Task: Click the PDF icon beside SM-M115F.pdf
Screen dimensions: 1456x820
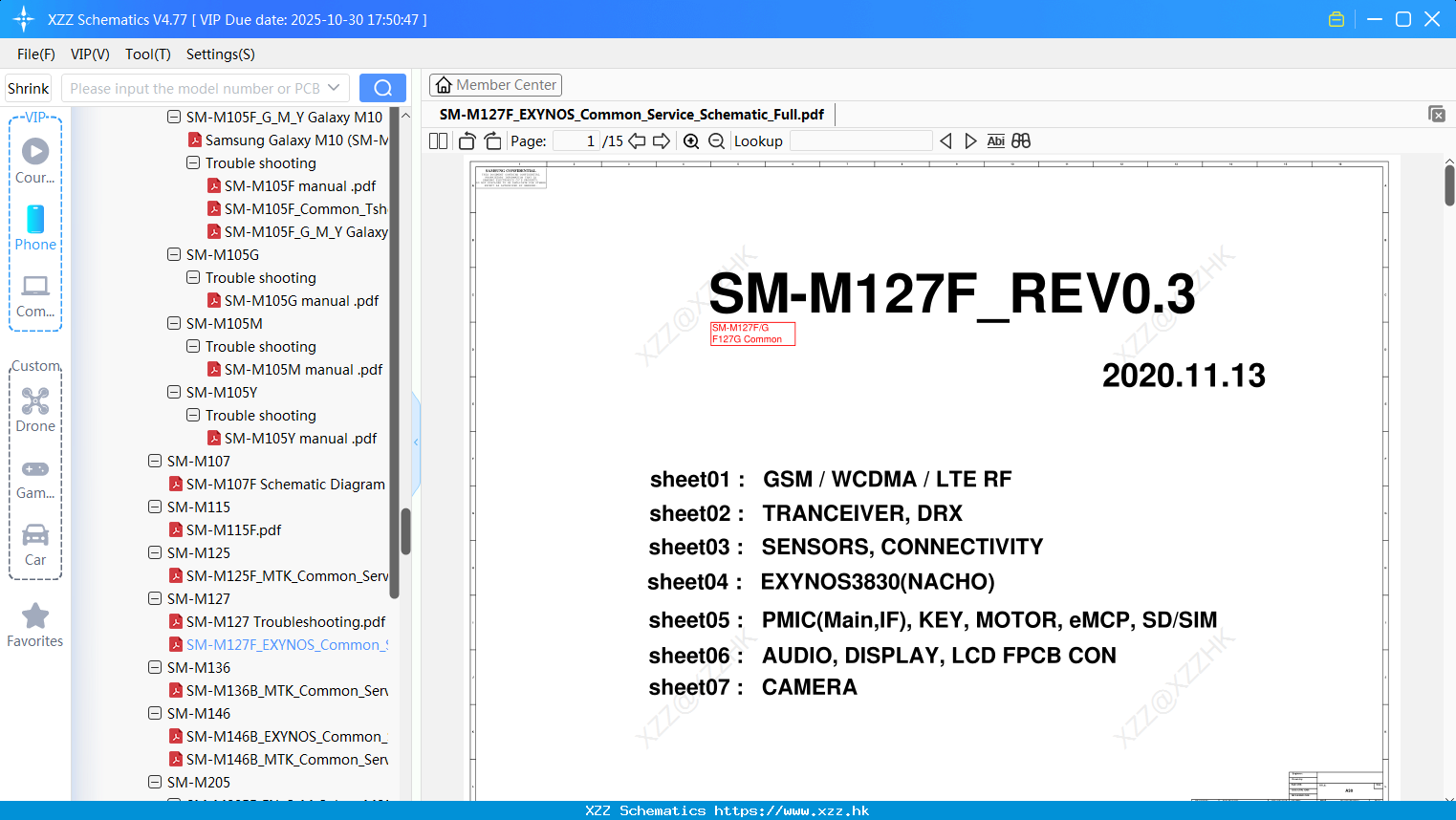Action: (176, 530)
